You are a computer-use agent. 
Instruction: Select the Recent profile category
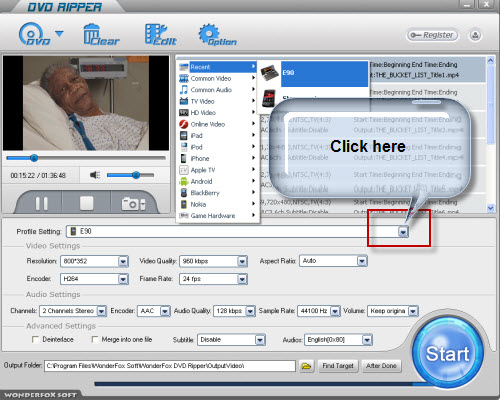[217, 67]
